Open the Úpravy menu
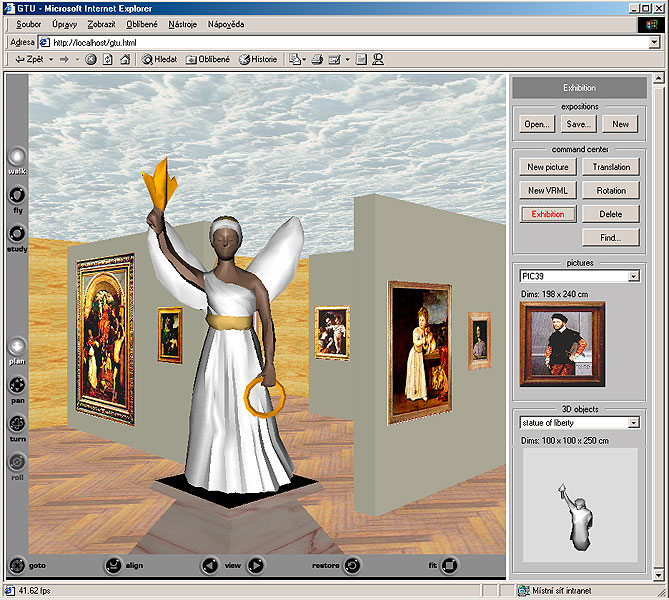This screenshot has width=669, height=600. pyautogui.click(x=64, y=24)
